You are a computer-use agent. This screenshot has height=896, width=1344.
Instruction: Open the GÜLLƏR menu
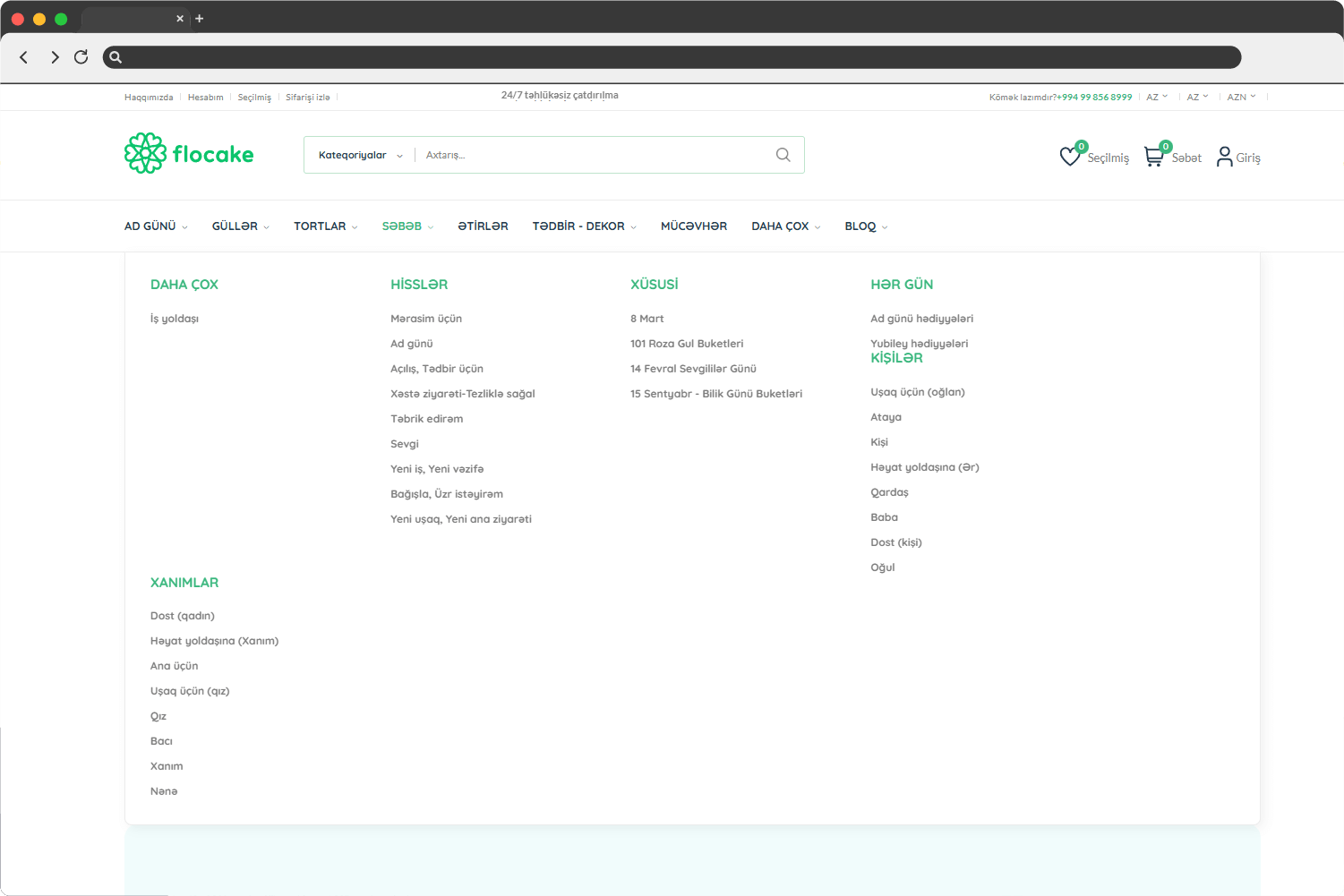coord(235,226)
